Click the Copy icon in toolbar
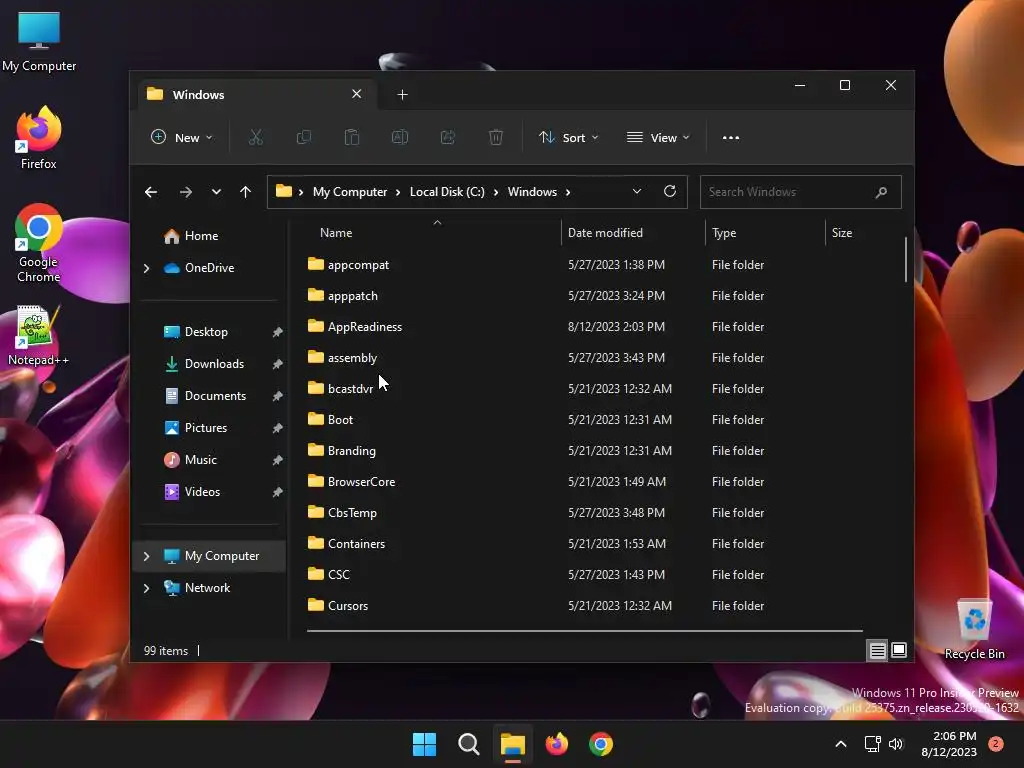 (x=304, y=137)
